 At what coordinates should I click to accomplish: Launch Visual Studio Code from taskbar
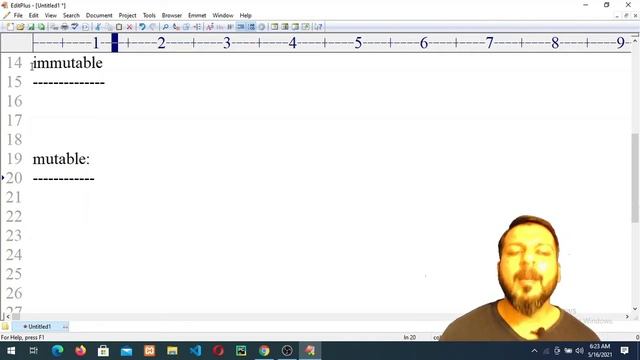(x=196, y=351)
